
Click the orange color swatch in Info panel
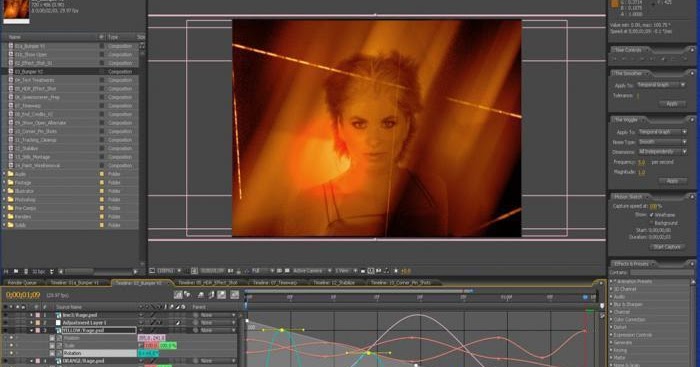615,4
